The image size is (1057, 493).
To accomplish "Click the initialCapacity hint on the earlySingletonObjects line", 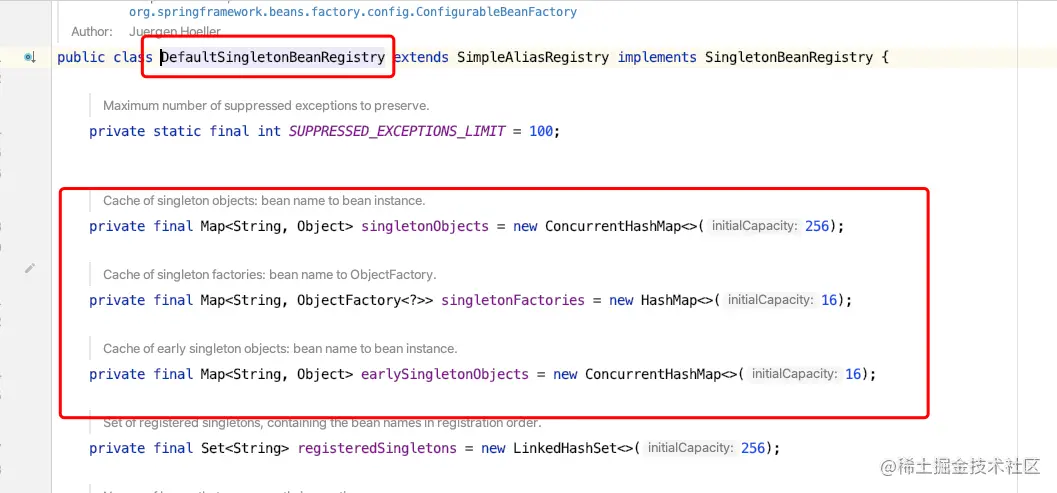I will [795, 374].
